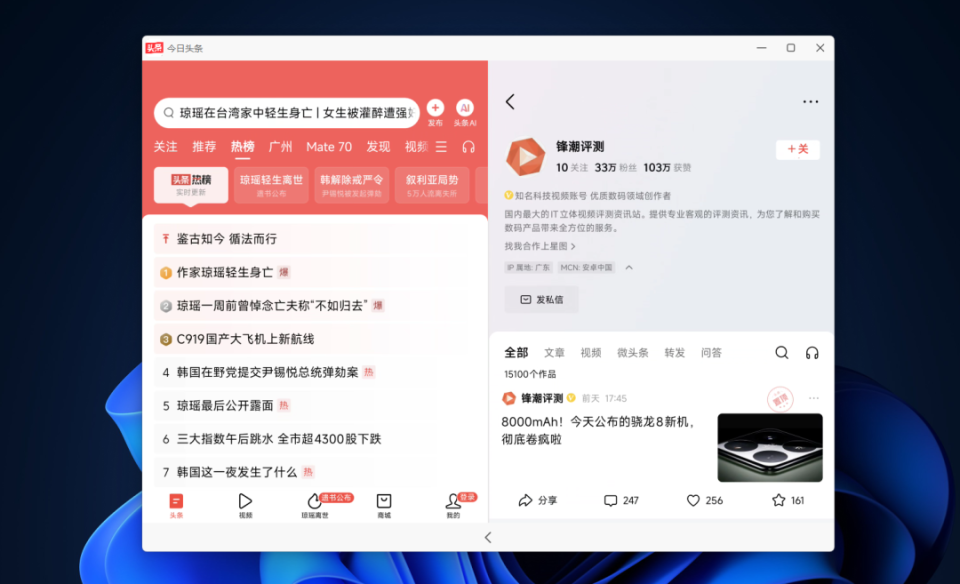Open the profile more options dots
960x584 pixels.
point(811,102)
